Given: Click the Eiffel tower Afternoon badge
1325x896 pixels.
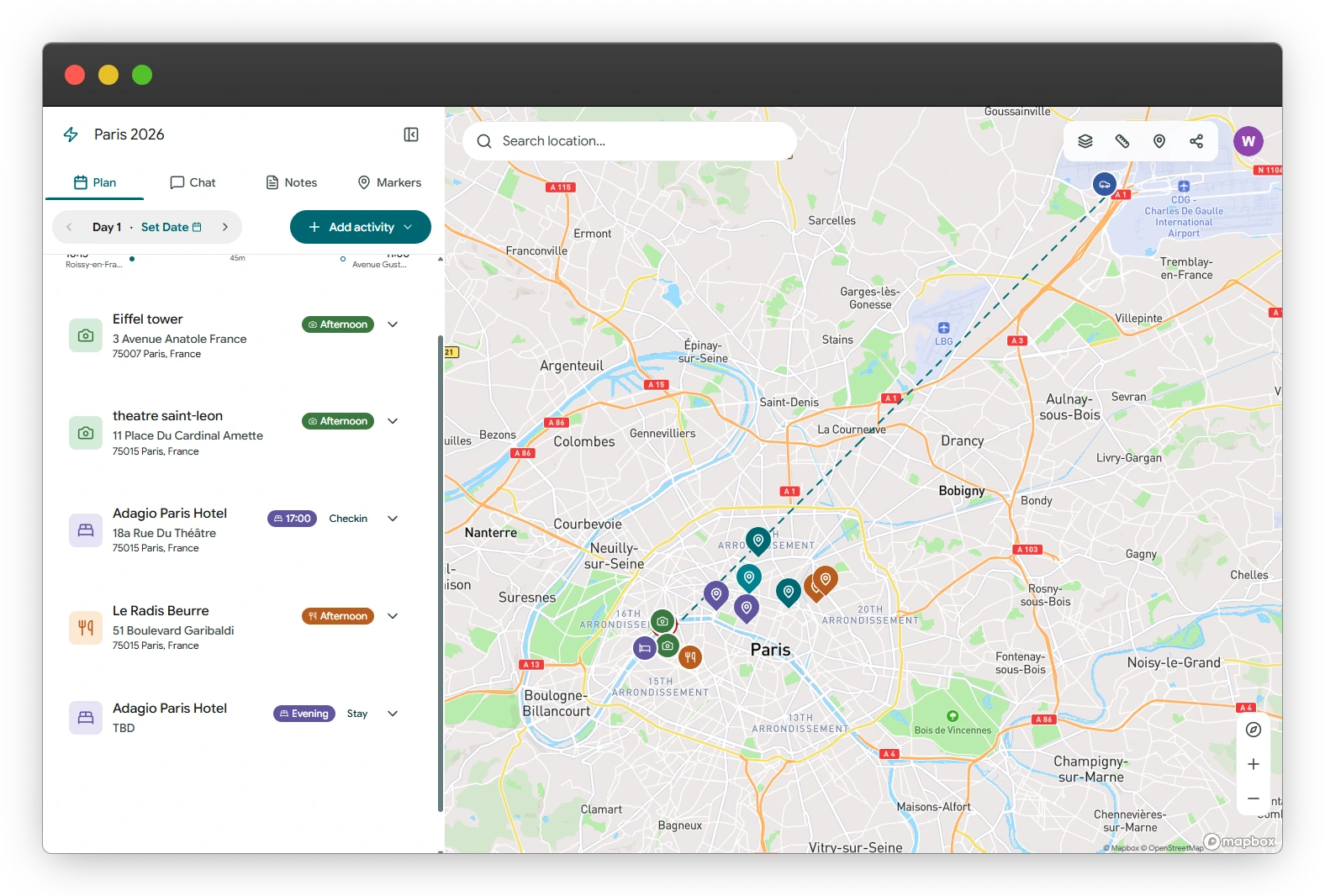Looking at the screenshot, I should pyautogui.click(x=338, y=324).
